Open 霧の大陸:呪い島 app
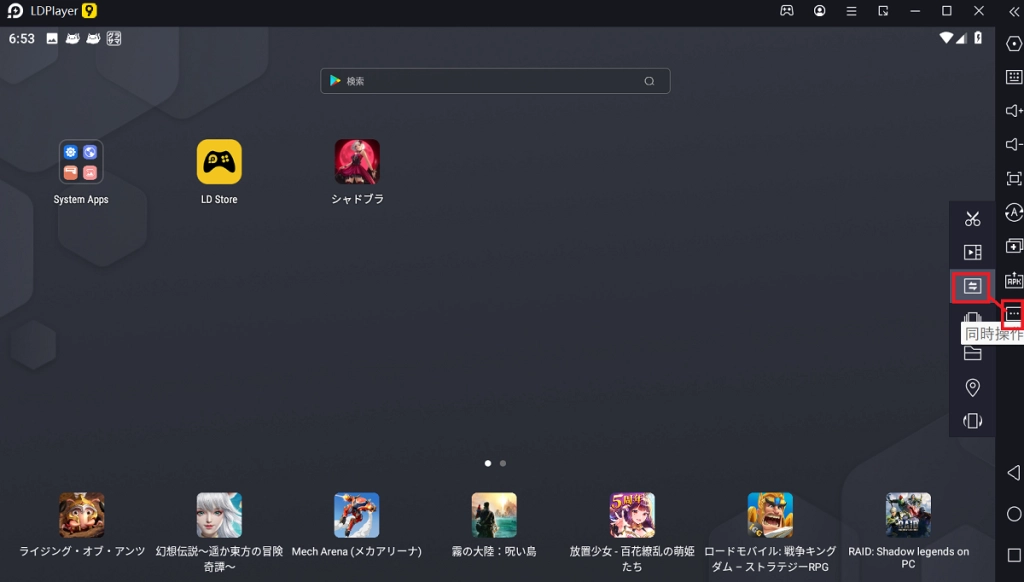The image size is (1024, 582). click(494, 515)
